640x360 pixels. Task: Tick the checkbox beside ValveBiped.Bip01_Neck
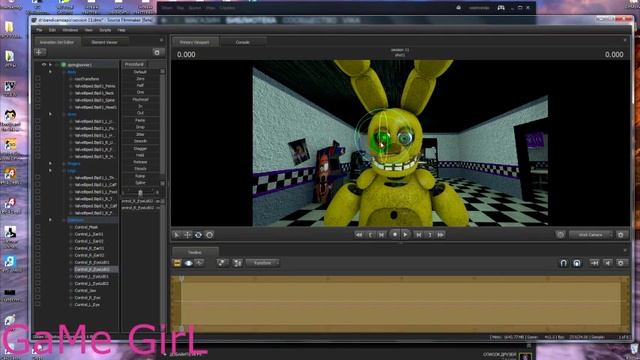tap(38, 93)
